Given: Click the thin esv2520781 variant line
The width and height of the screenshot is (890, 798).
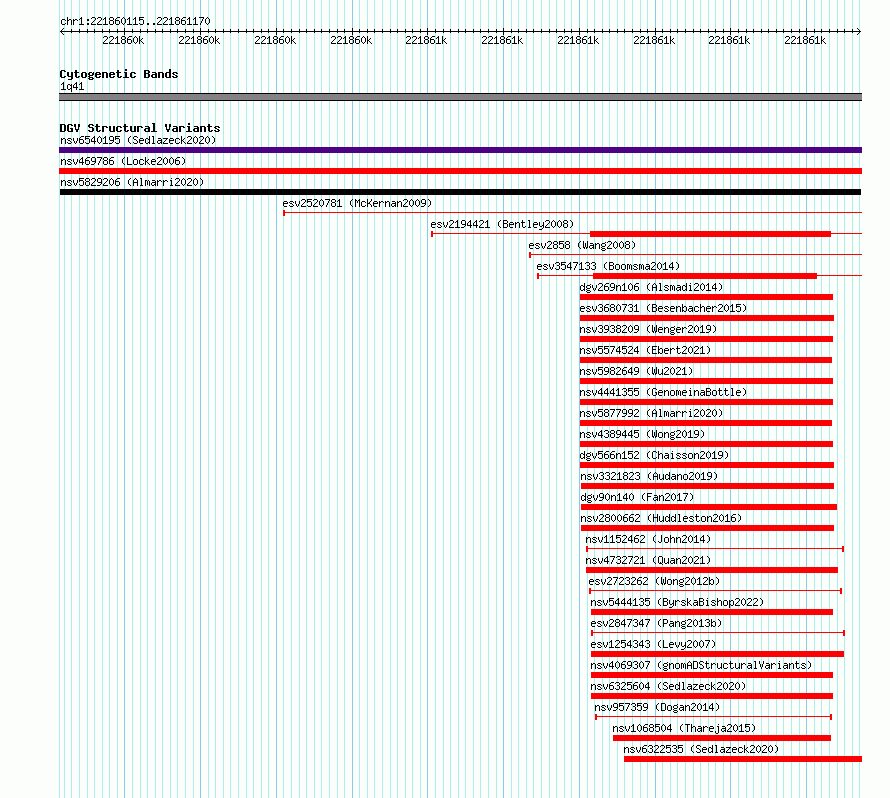Looking at the screenshot, I should pyautogui.click(x=573, y=213).
